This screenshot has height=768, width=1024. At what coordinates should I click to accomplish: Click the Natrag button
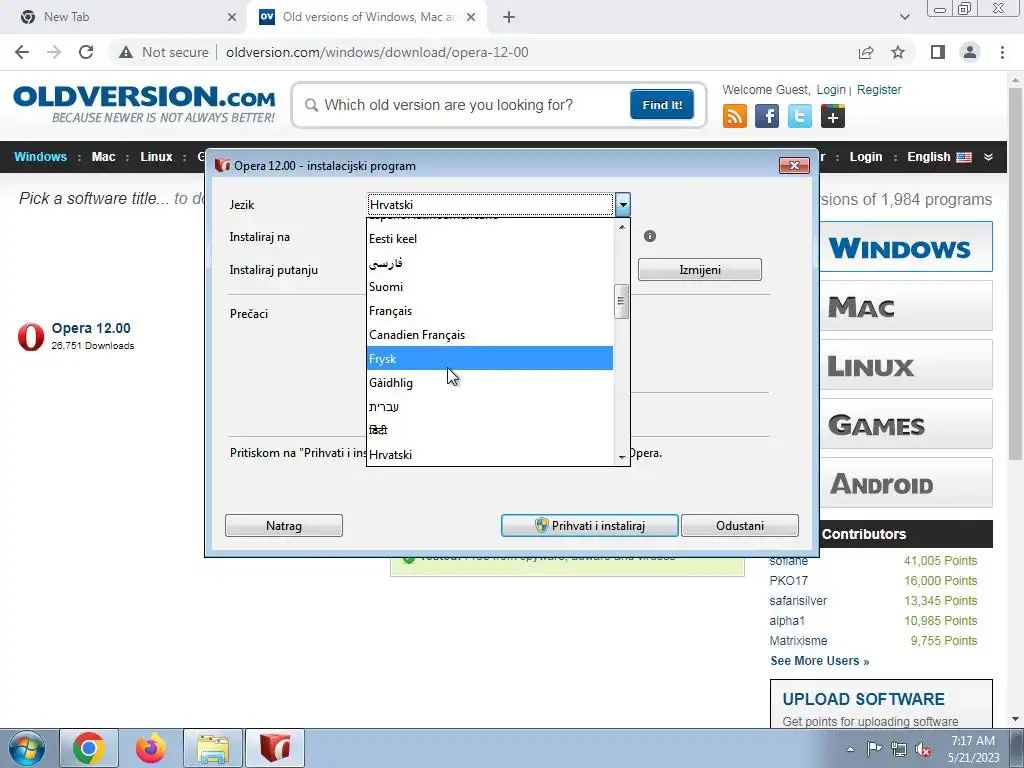(x=283, y=526)
